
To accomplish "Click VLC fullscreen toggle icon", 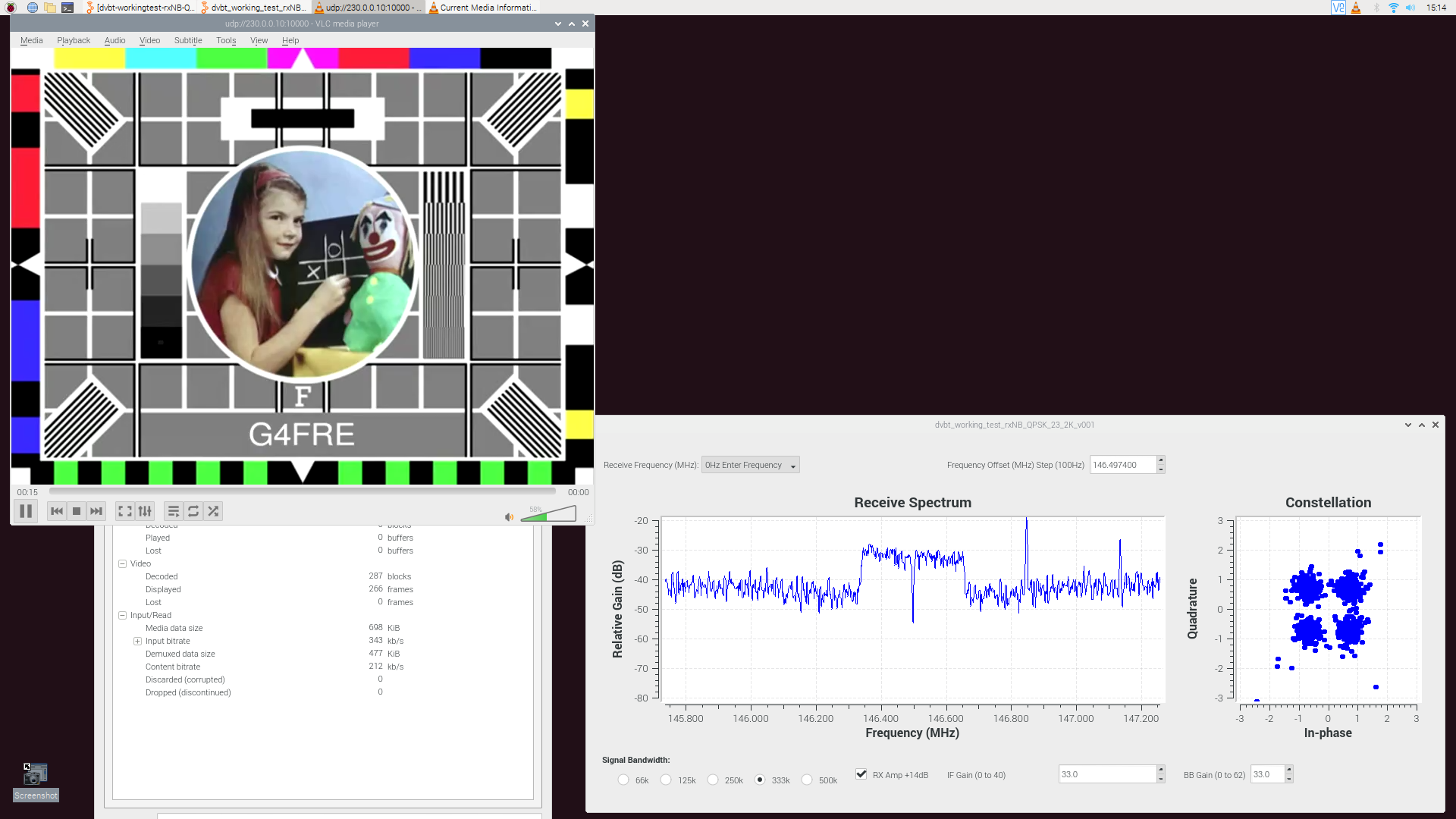I will (124, 511).
